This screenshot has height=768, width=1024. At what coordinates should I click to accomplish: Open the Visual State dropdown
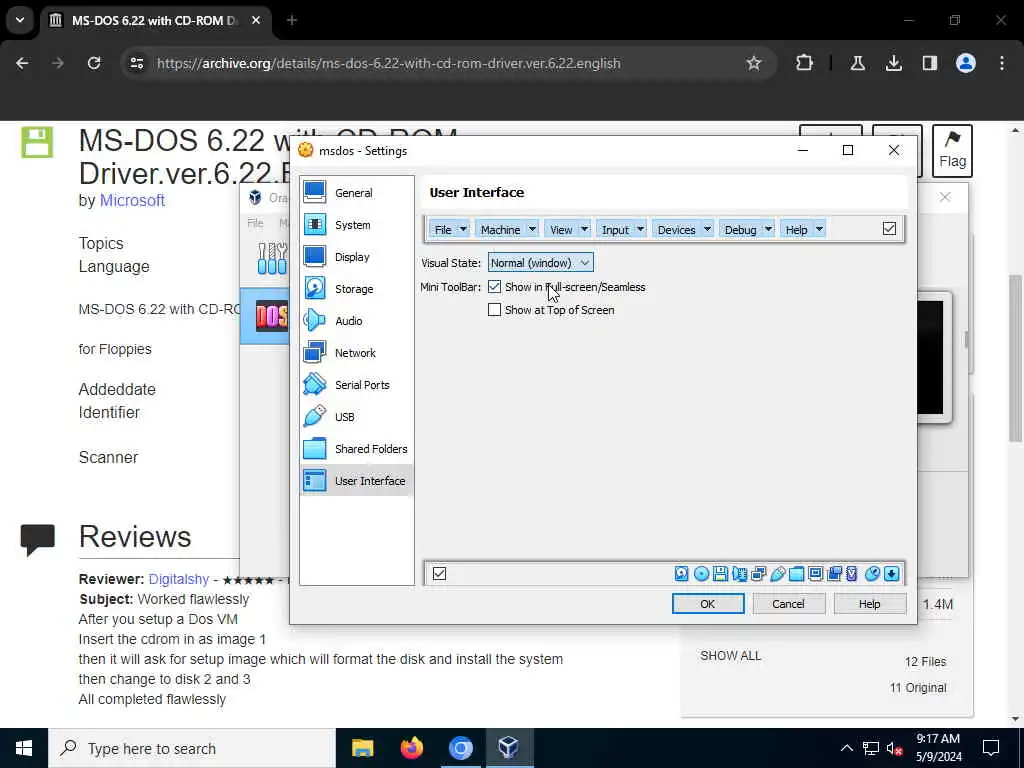541,263
